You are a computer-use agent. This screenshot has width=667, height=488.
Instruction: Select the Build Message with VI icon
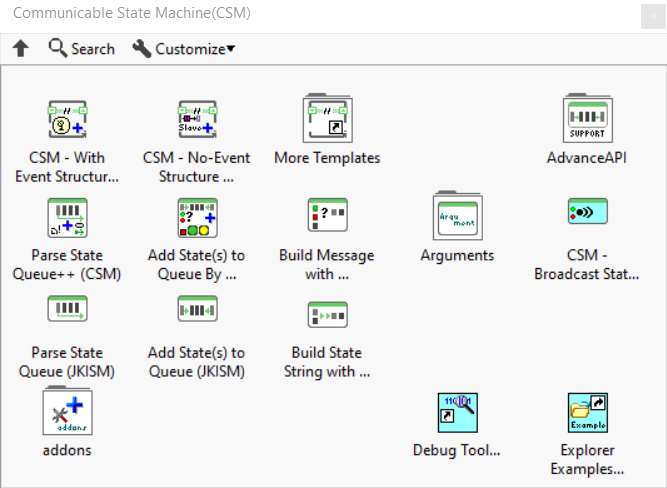(327, 214)
